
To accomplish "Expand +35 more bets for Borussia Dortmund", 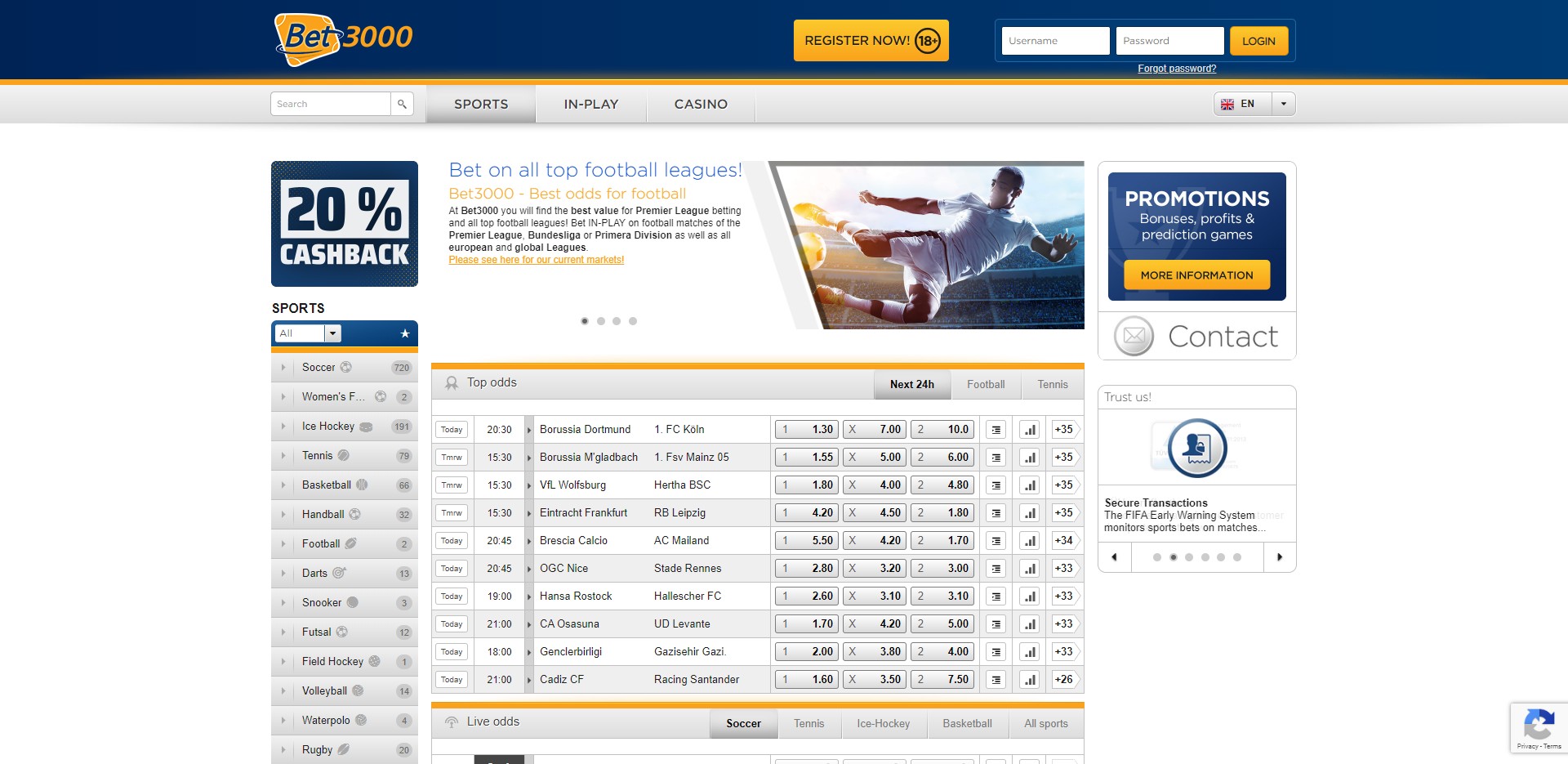I will click(x=1065, y=430).
